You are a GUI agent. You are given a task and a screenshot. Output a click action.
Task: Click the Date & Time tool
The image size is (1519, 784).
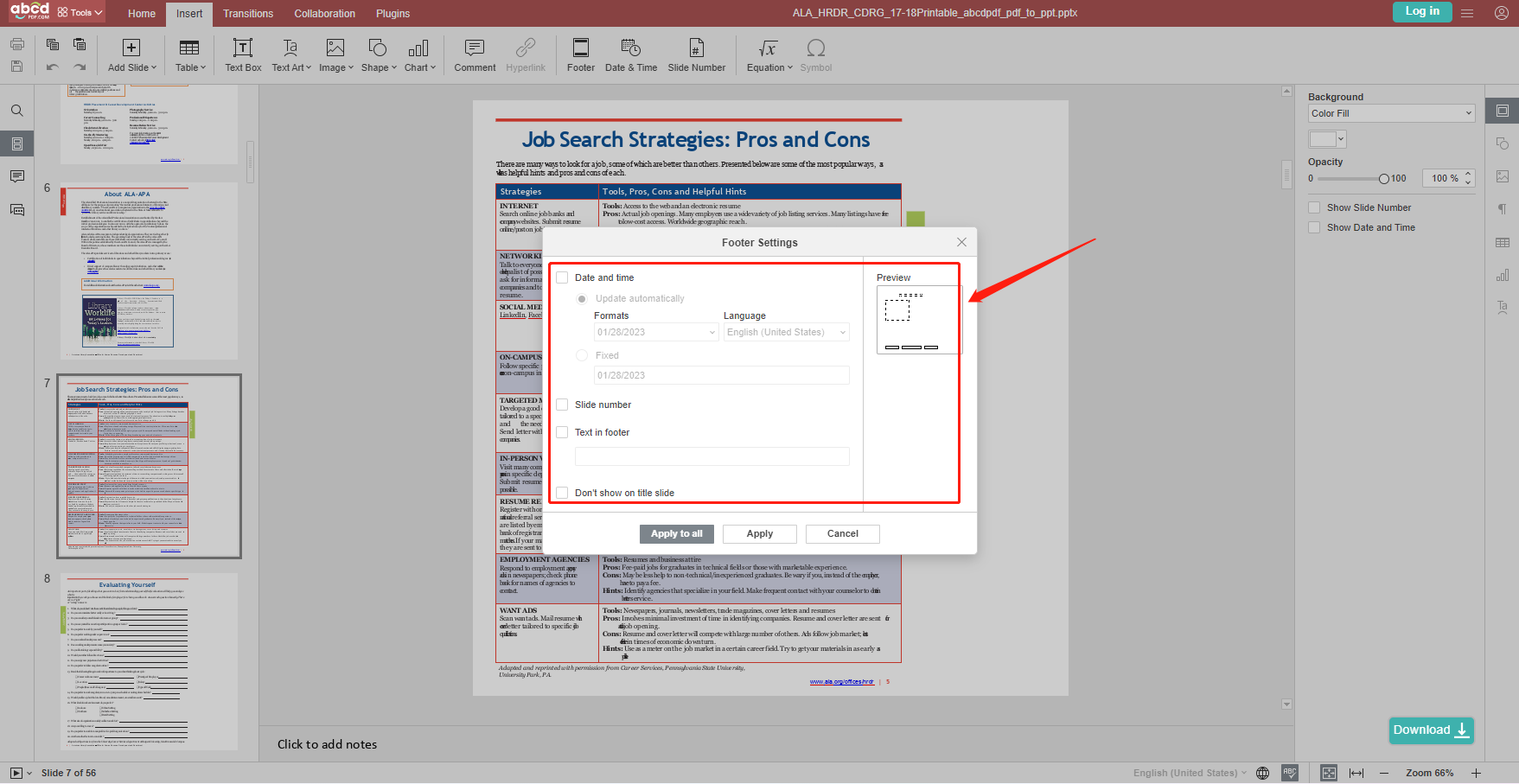pos(631,55)
